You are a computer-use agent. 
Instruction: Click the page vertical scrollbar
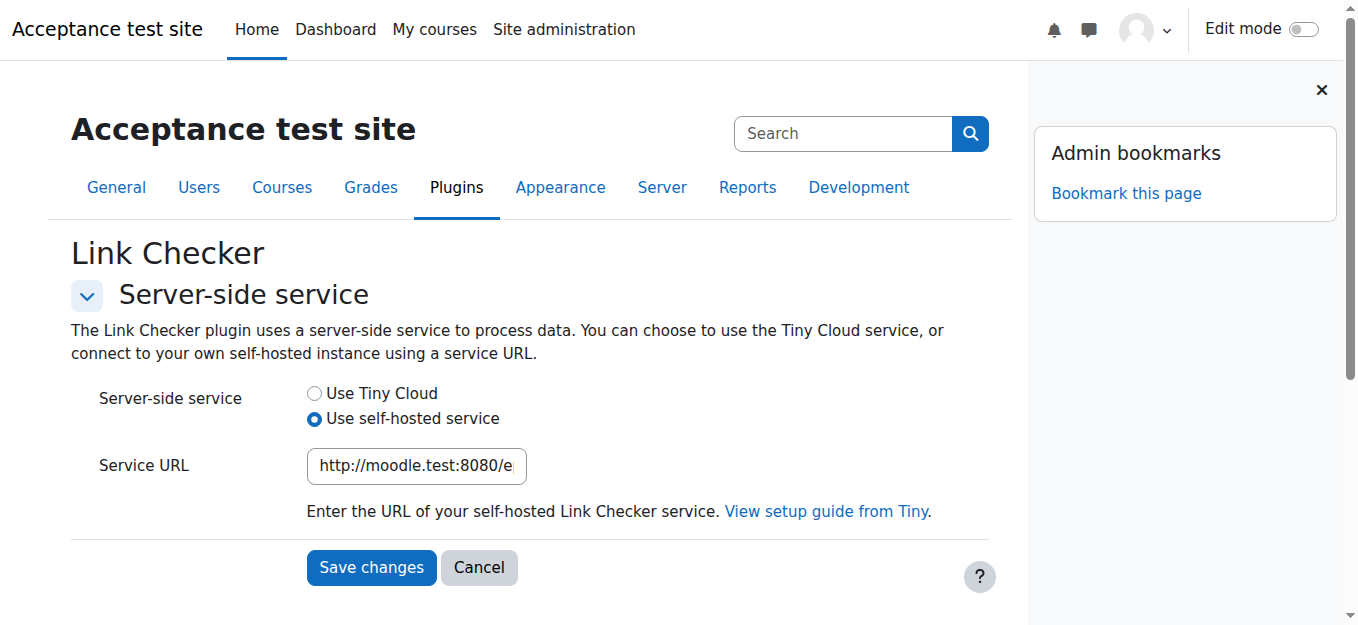click(1350, 200)
